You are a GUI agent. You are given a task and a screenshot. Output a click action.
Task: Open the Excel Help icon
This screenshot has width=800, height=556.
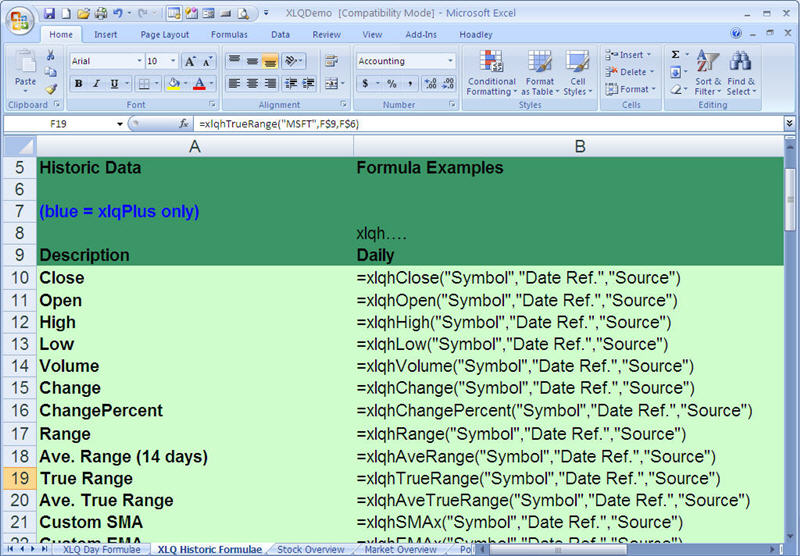(x=736, y=34)
